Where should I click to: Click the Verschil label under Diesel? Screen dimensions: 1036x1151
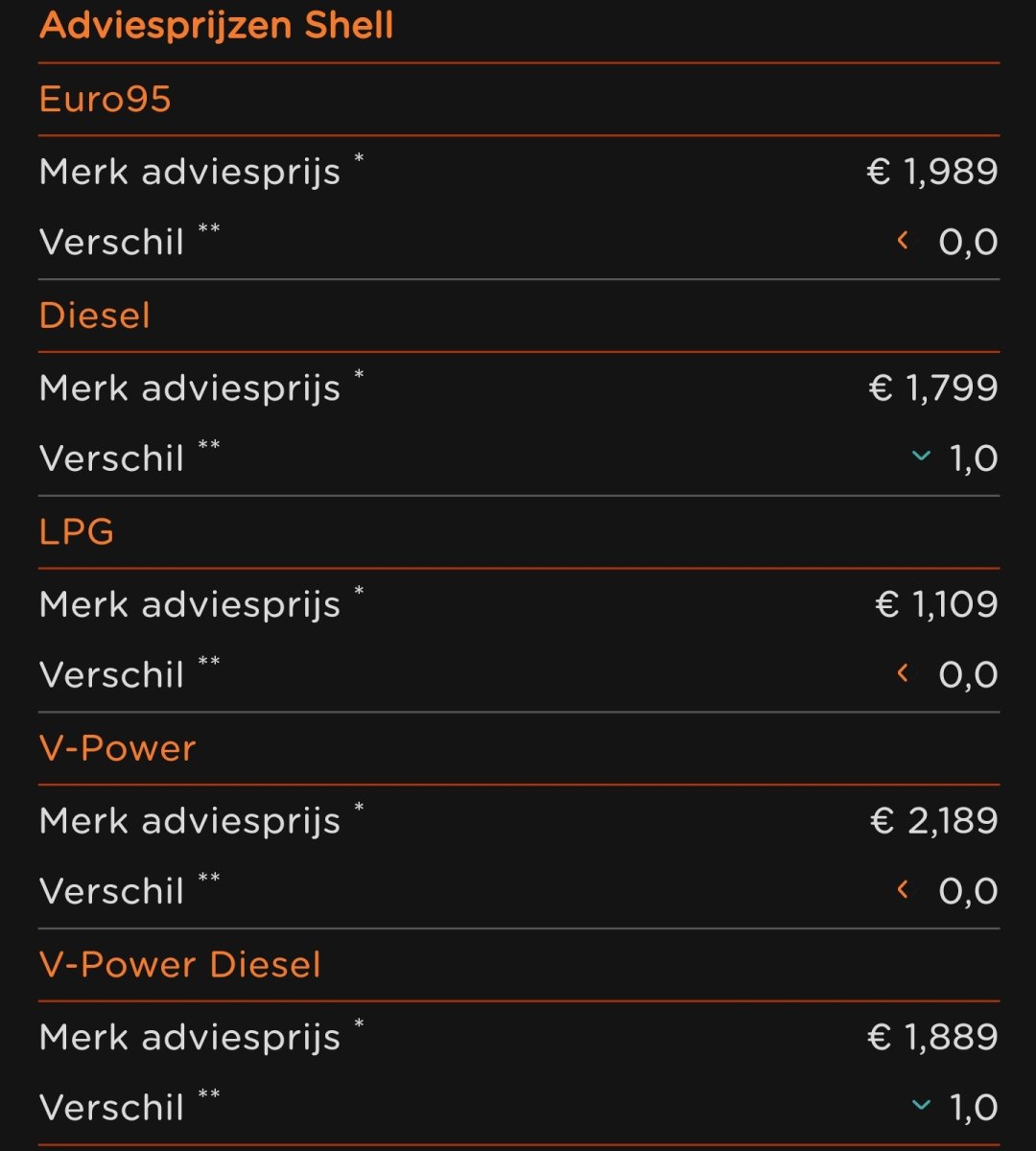click(111, 458)
